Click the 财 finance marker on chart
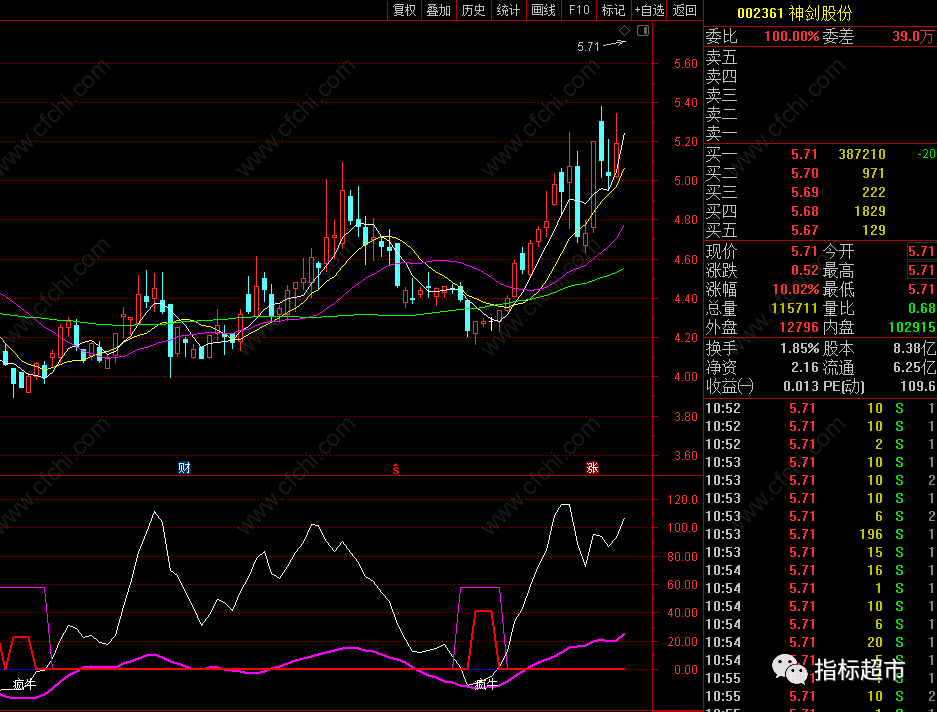 [x=184, y=467]
